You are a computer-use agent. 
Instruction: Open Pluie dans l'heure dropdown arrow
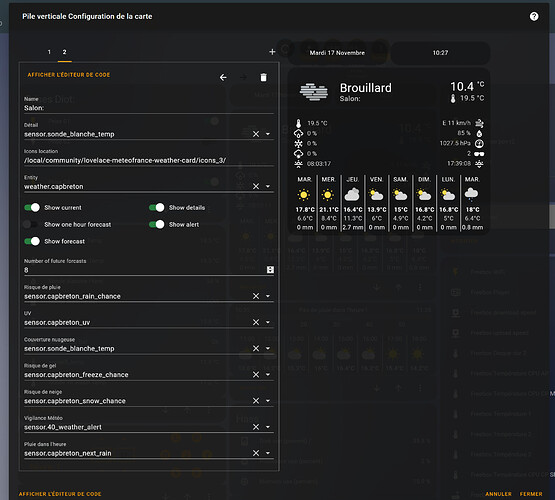coord(268,453)
